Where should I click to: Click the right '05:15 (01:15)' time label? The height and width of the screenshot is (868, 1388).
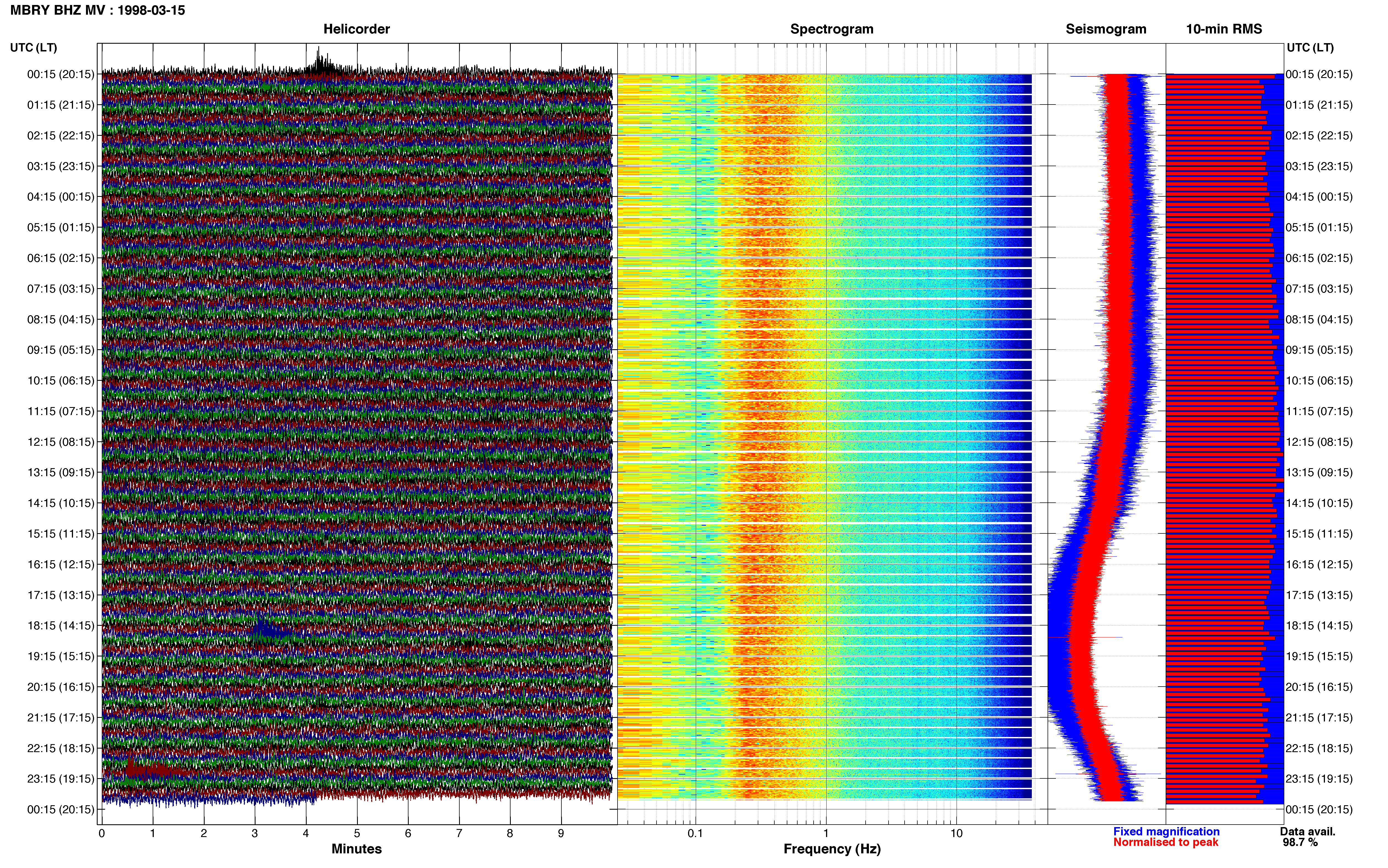(1319, 227)
